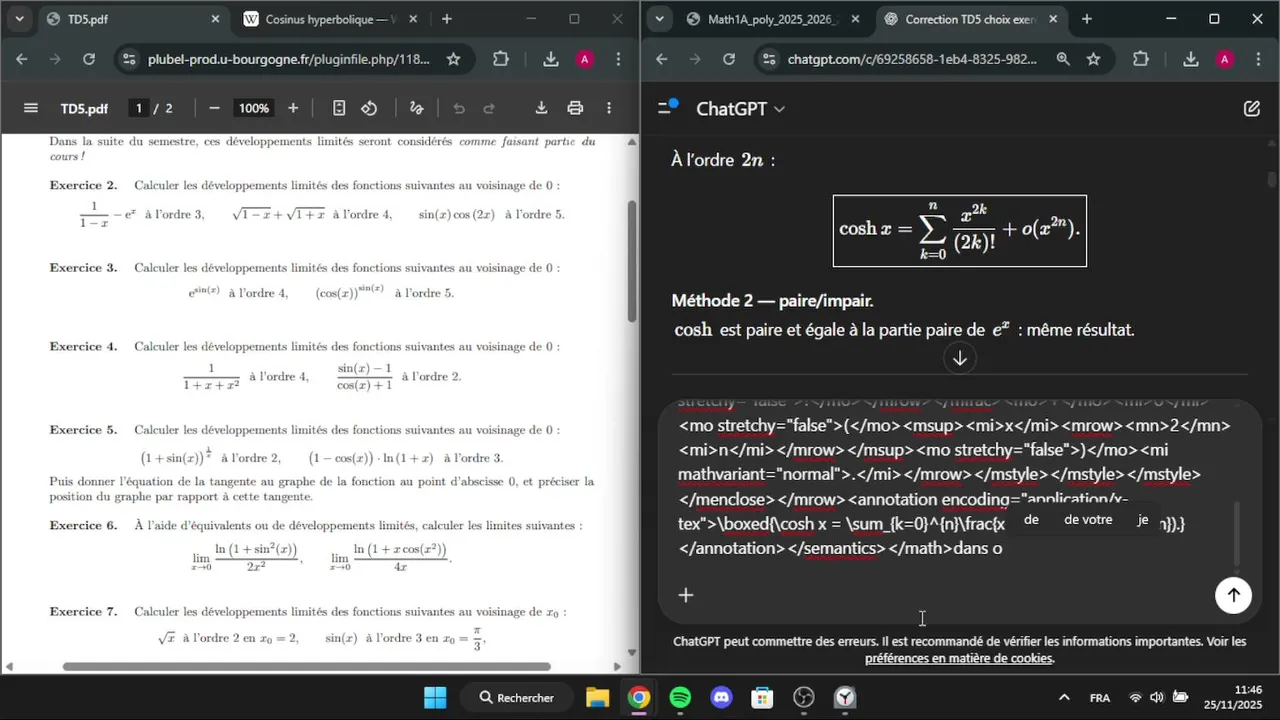
Task: Reload the ChatGPT page
Action: (x=729, y=59)
